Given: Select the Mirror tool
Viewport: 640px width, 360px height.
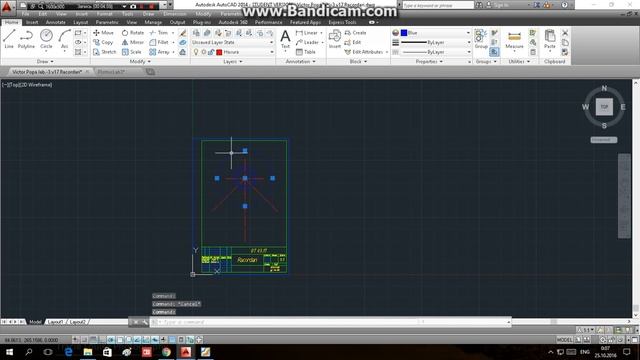Looking at the screenshot, I should [133, 42].
